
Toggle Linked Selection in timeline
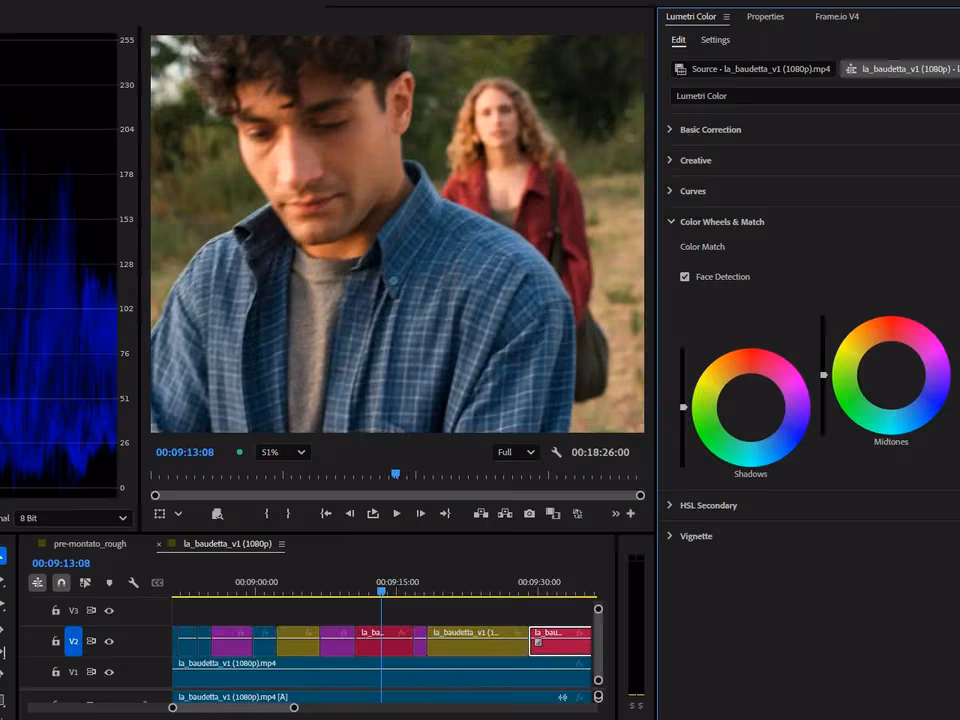[85, 583]
